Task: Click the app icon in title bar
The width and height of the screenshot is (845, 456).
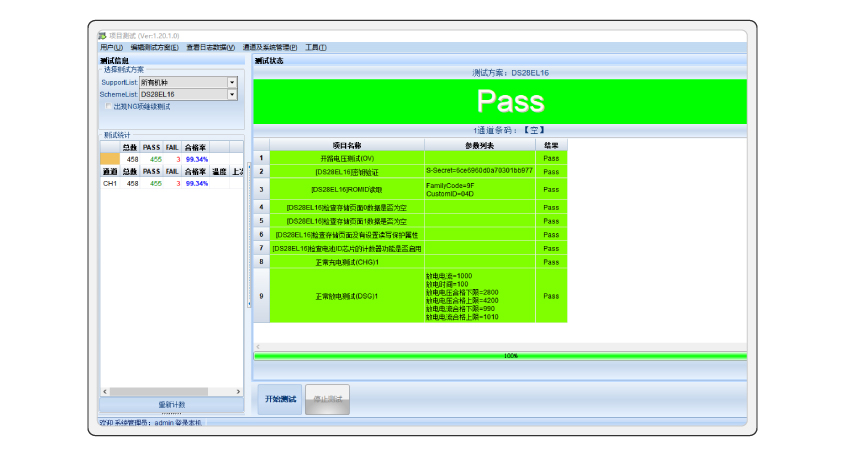Action: [x=102, y=36]
